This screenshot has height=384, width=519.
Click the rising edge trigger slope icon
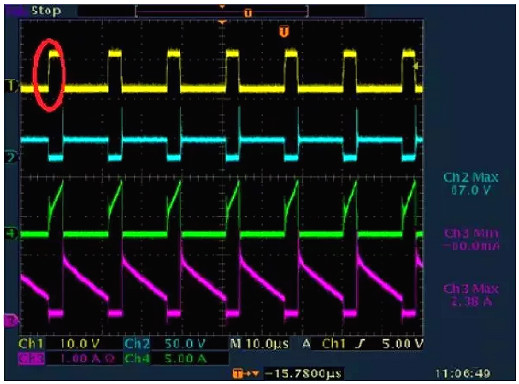point(360,343)
